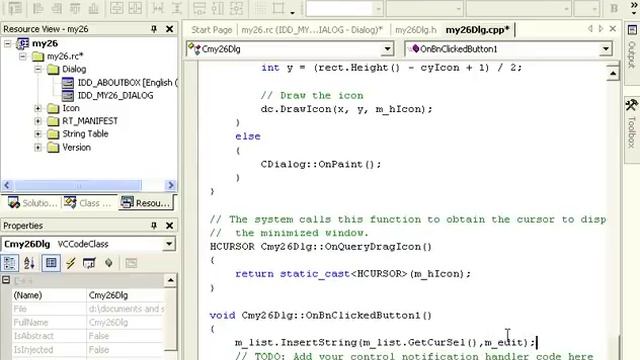Close the Properties panel
The height and width of the screenshot is (360, 640).
tap(169, 225)
